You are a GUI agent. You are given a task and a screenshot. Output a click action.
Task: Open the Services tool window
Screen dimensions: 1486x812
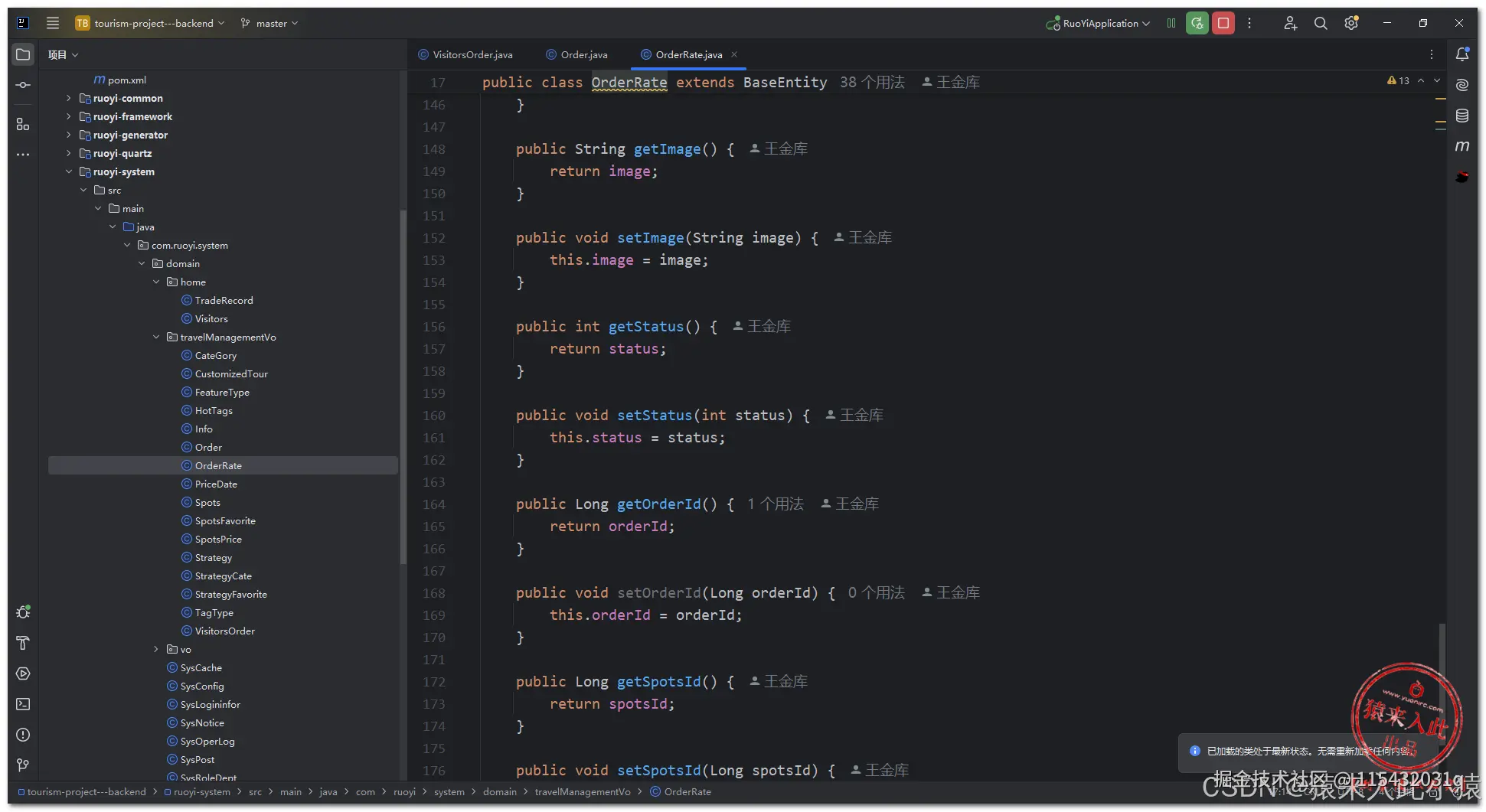(23, 673)
